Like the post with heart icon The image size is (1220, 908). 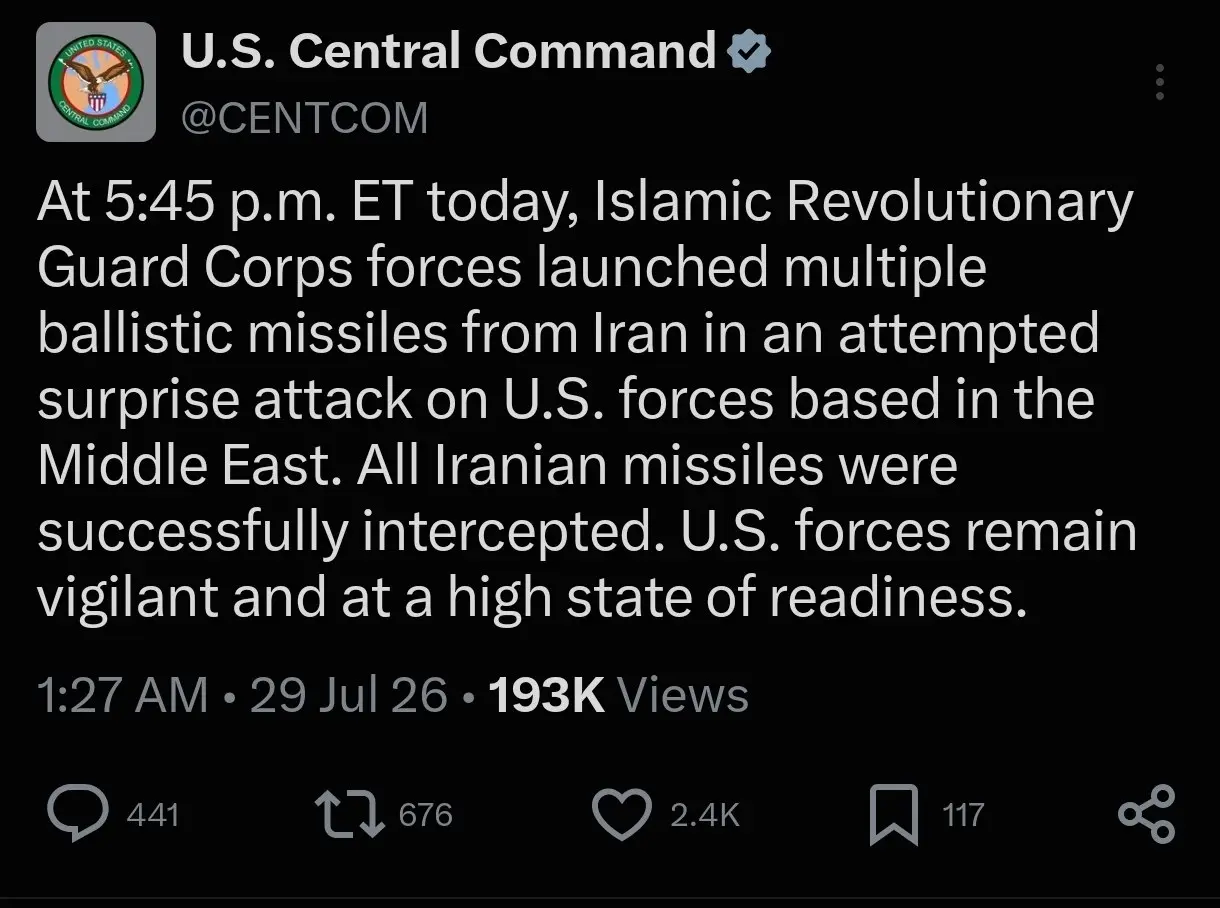[621, 815]
